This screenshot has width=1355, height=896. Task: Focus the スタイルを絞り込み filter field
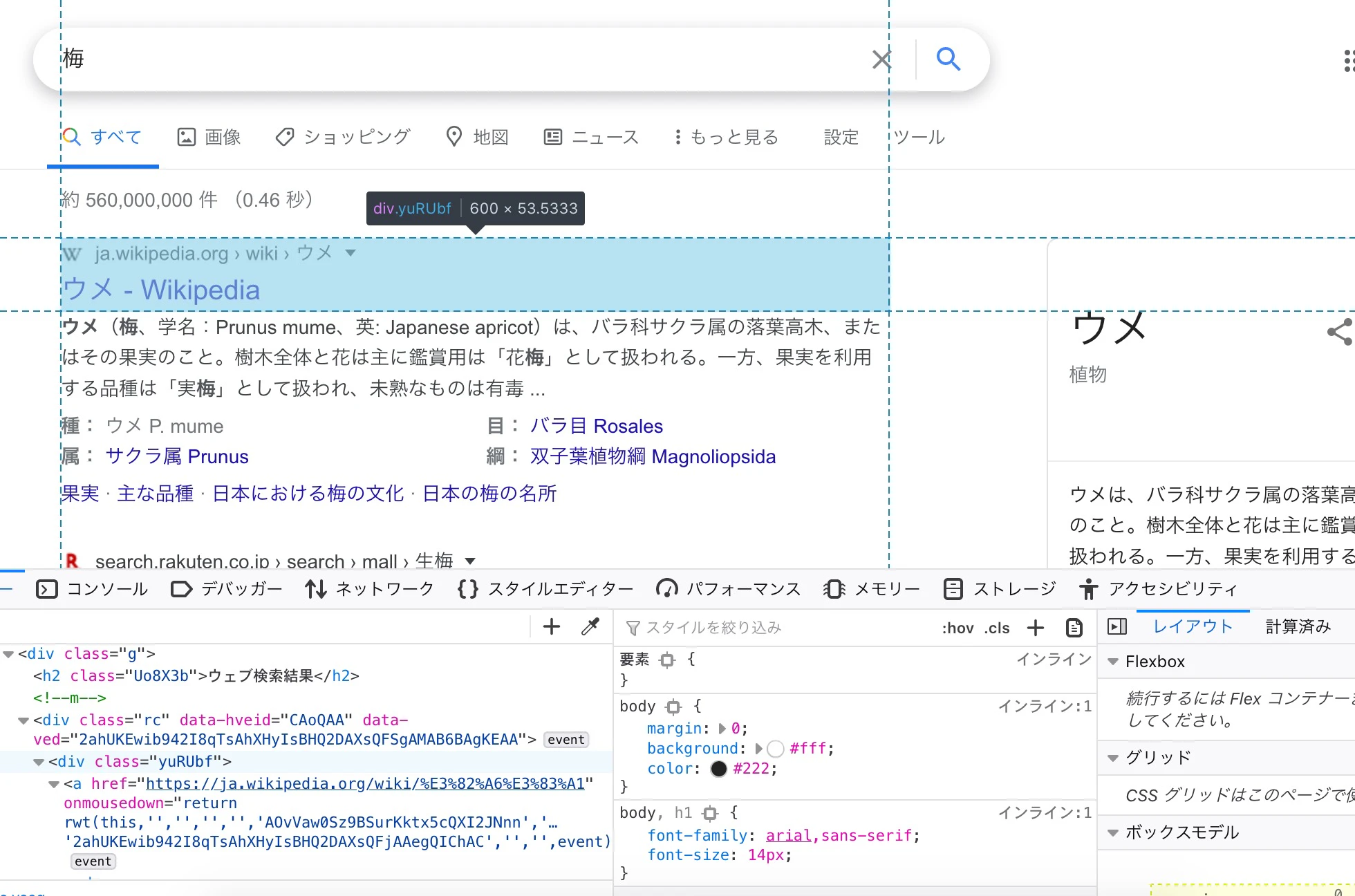point(774,628)
